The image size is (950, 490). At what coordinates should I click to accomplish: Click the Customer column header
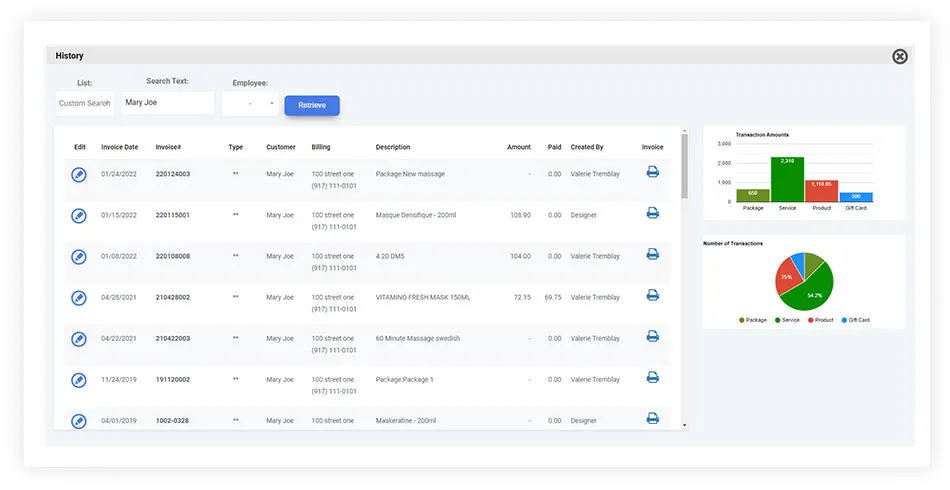coord(281,147)
